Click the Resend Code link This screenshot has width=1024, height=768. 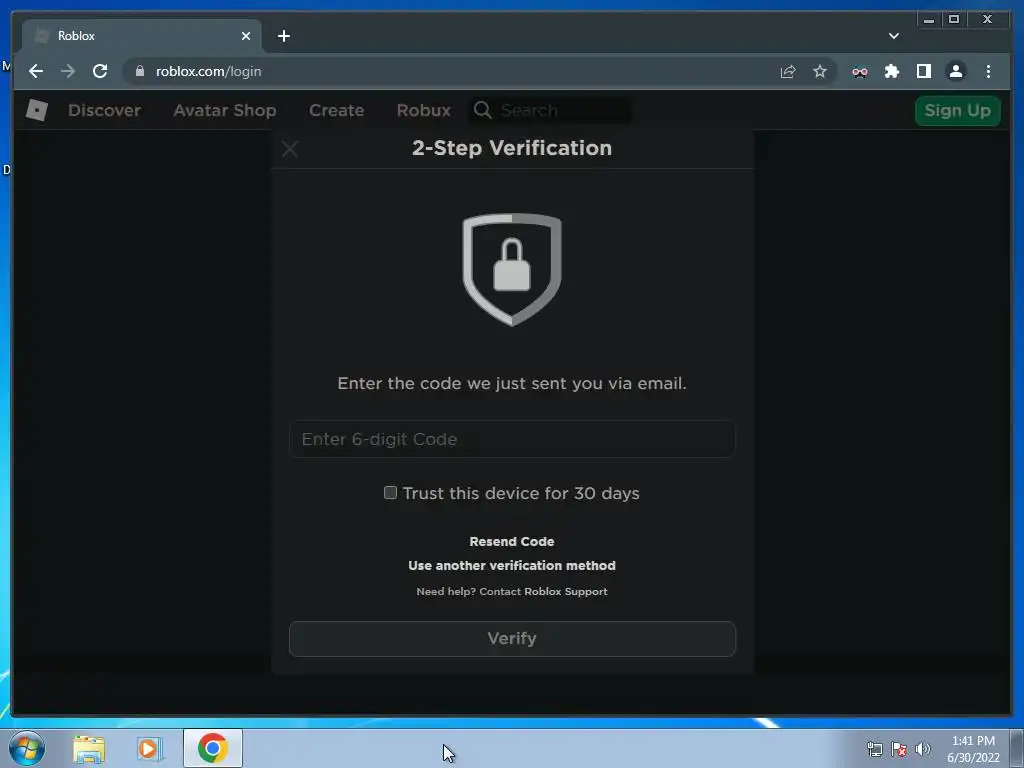point(512,541)
